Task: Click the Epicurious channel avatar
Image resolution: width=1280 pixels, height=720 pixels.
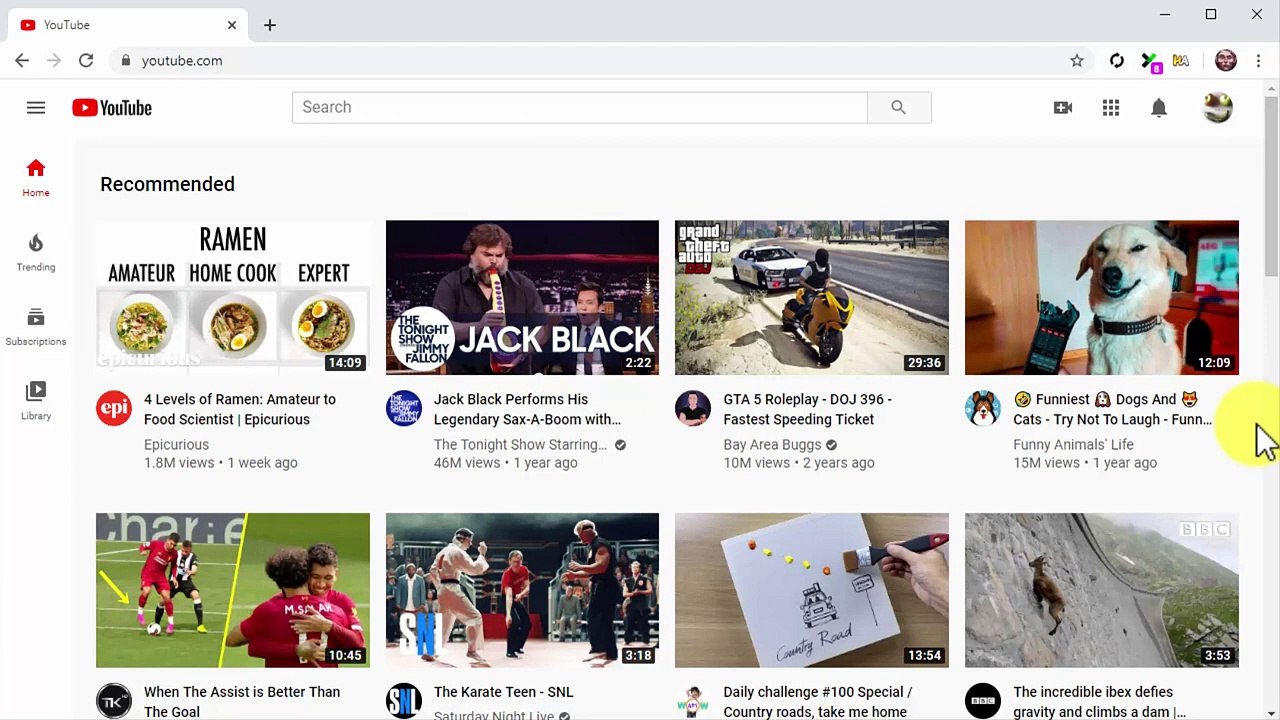Action: click(x=114, y=408)
